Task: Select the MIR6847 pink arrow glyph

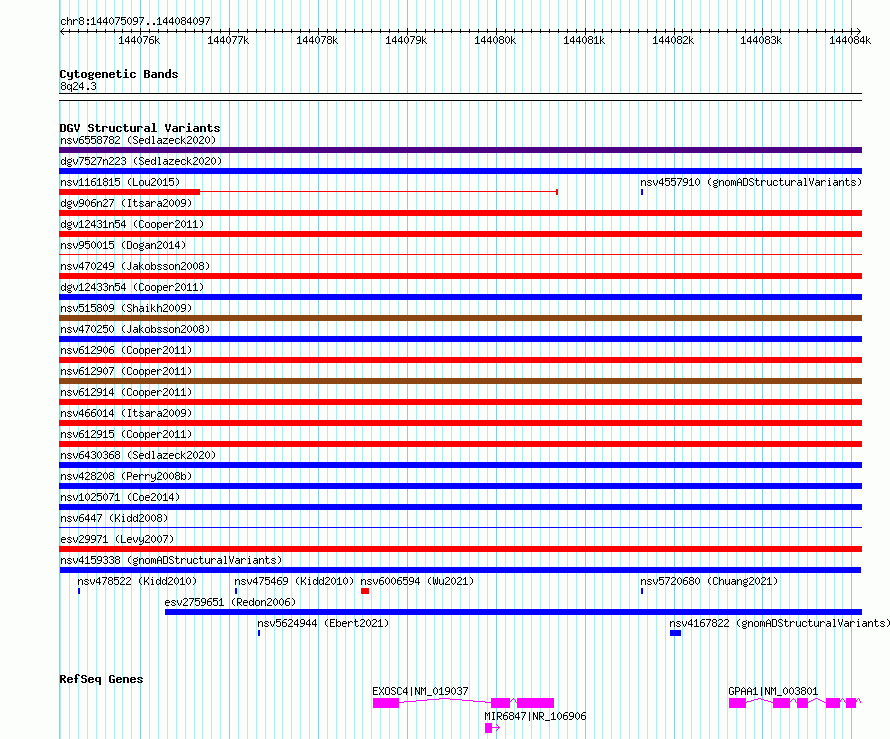Action: (x=492, y=728)
